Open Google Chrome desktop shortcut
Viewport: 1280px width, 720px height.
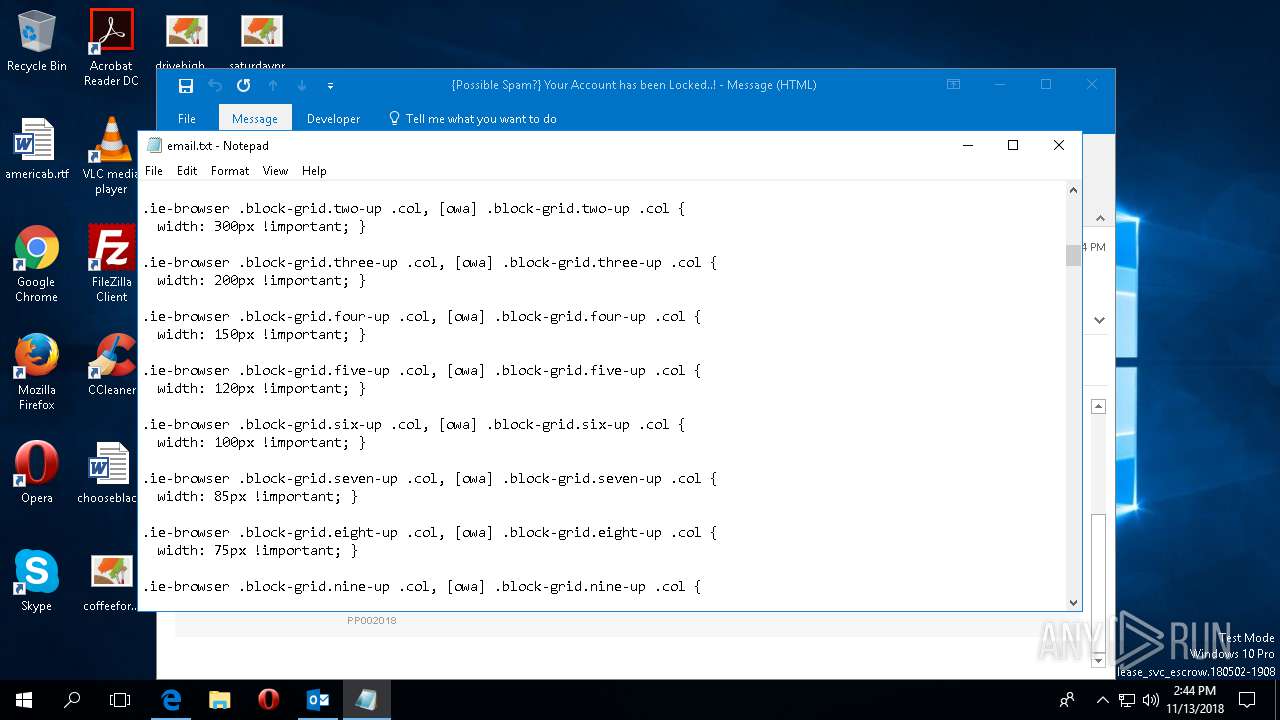pos(37,264)
